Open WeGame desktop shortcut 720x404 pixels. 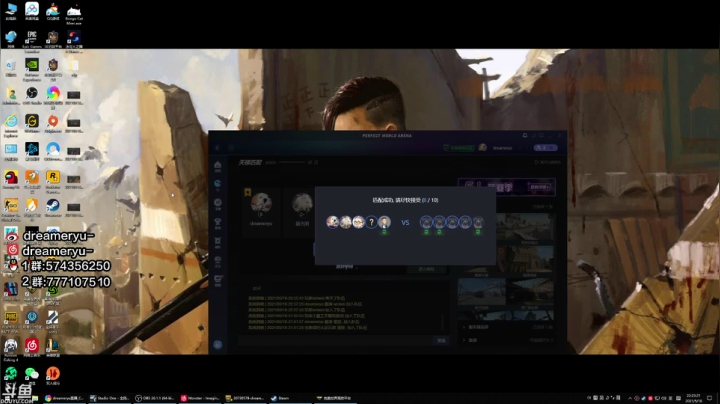pos(32,124)
